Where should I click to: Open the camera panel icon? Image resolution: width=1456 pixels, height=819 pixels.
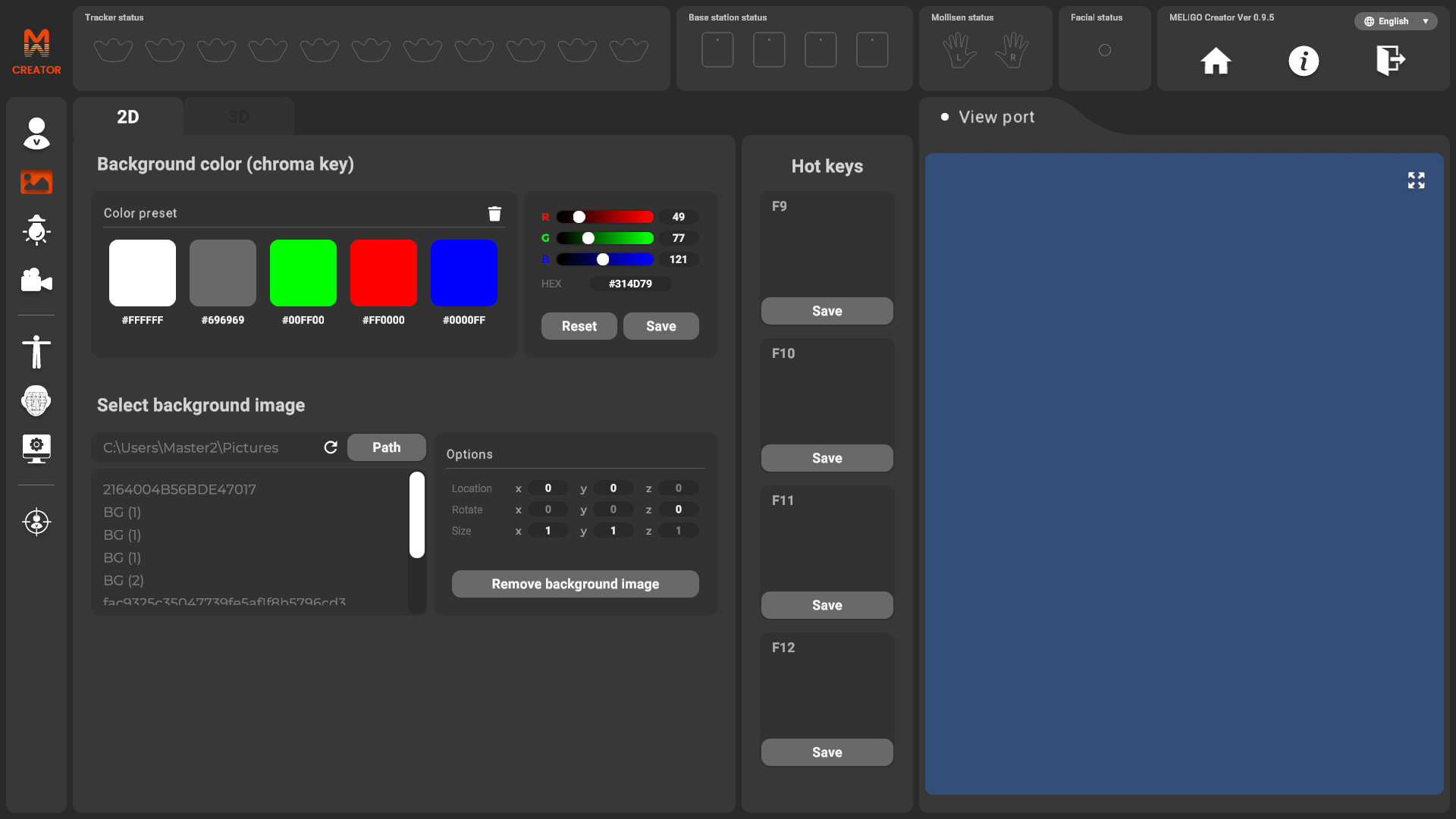click(x=36, y=280)
